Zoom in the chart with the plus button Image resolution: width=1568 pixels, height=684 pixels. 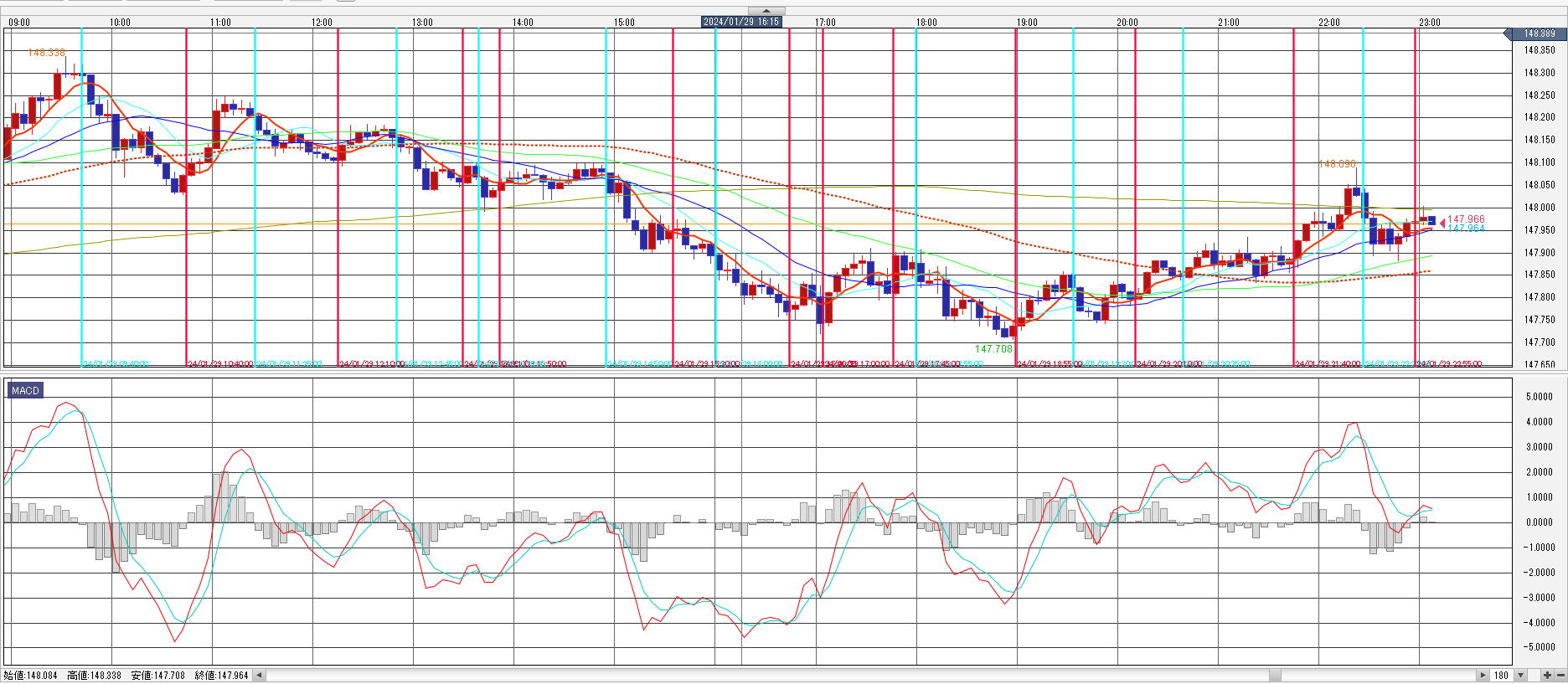pyautogui.click(x=1546, y=675)
